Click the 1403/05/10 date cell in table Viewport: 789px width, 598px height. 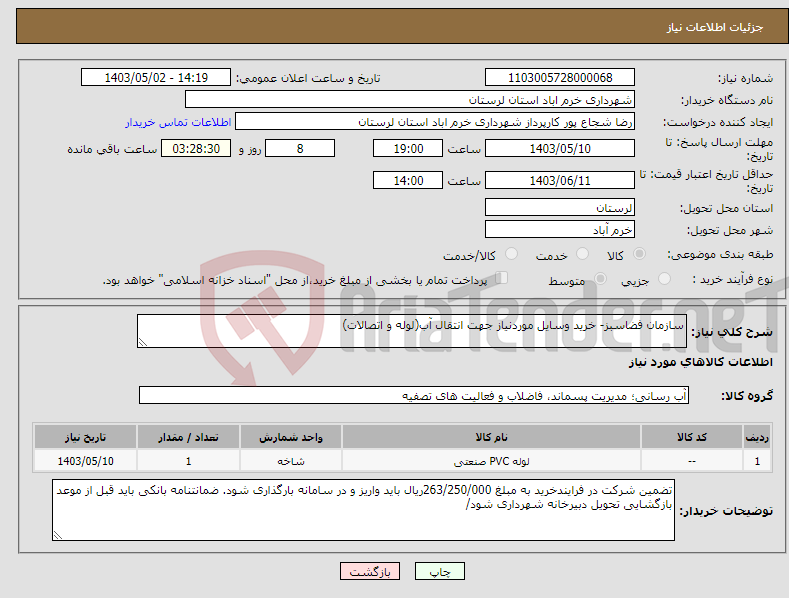pos(86,461)
